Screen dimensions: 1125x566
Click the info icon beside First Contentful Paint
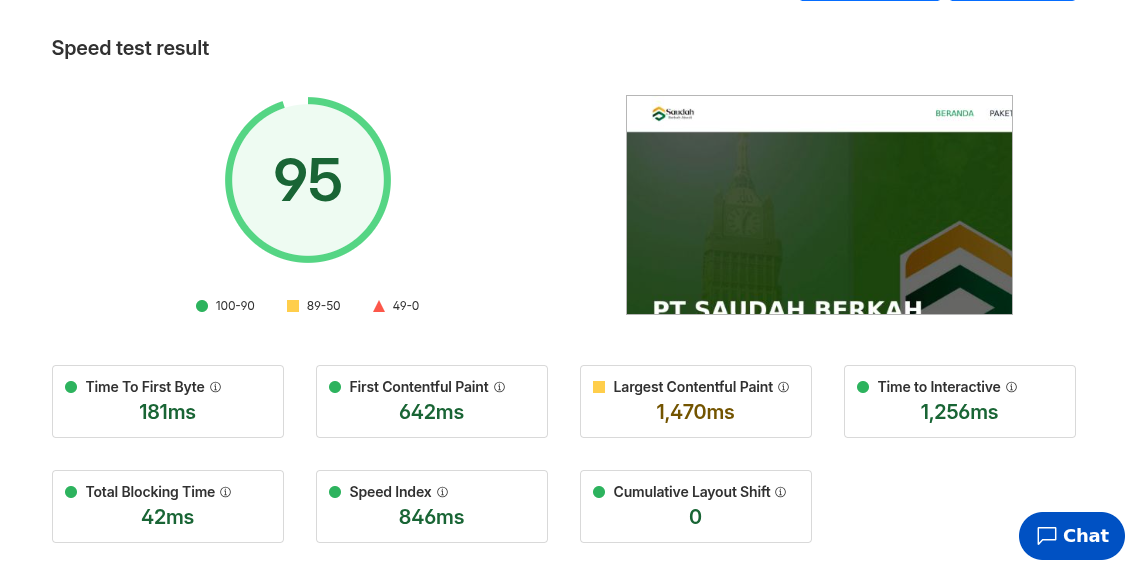coord(499,387)
